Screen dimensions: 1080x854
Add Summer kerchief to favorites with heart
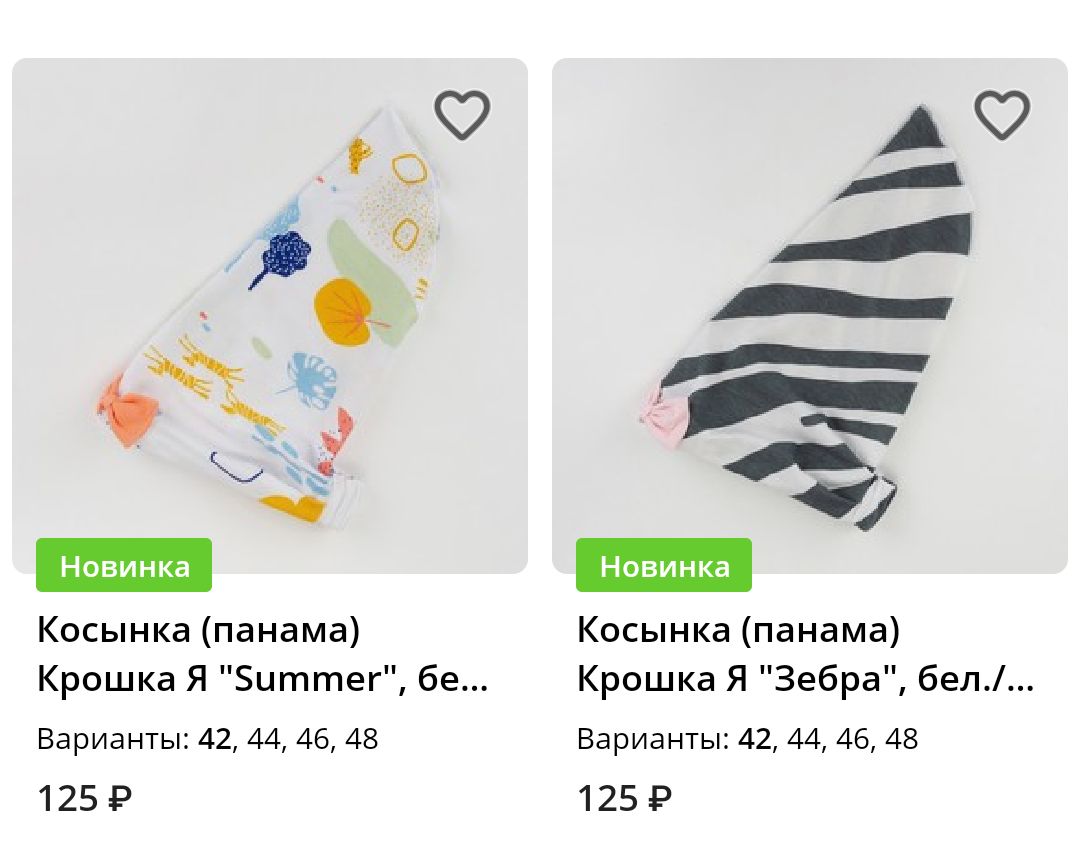(461, 114)
